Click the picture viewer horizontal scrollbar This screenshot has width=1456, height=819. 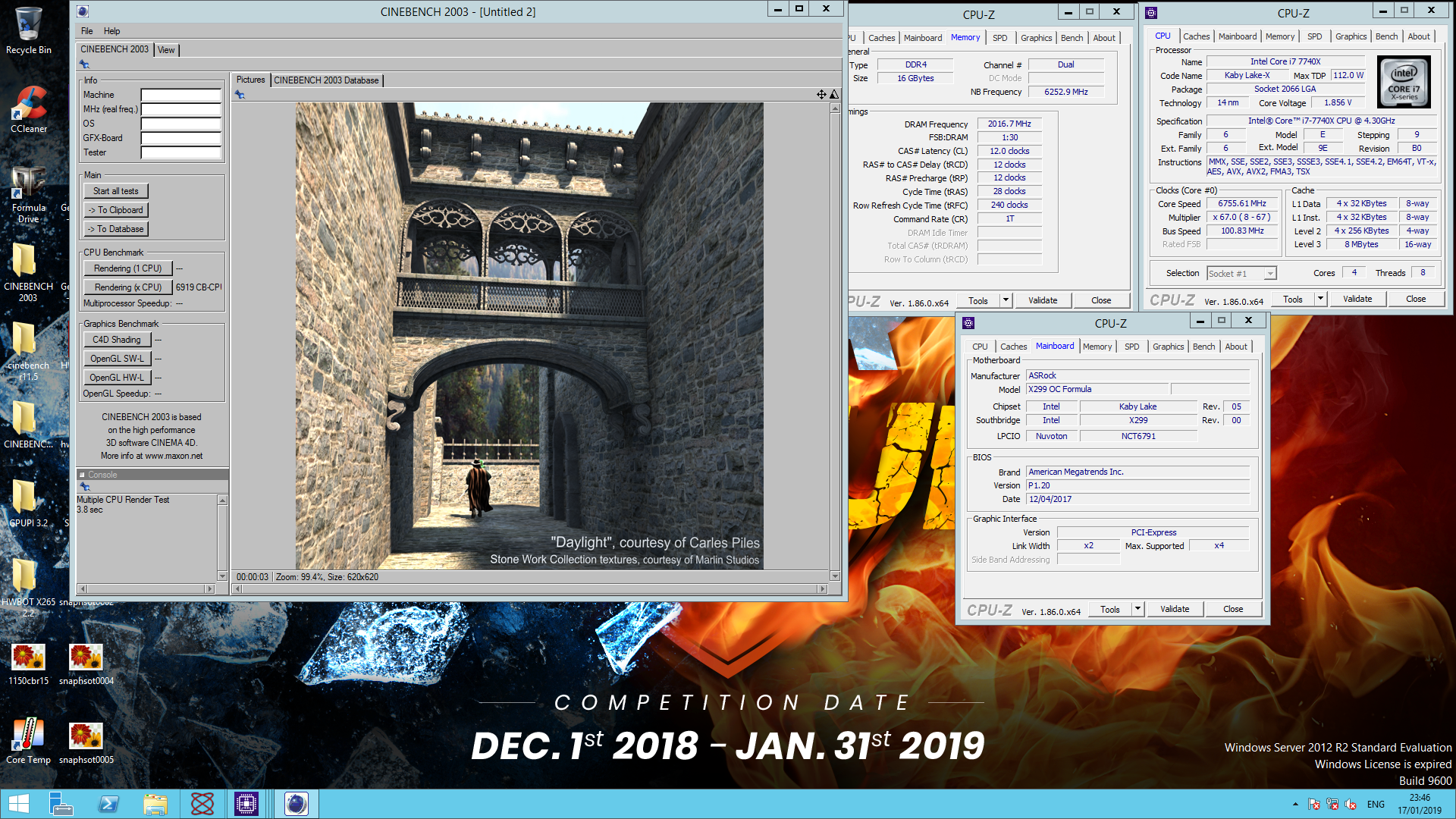pos(529,588)
